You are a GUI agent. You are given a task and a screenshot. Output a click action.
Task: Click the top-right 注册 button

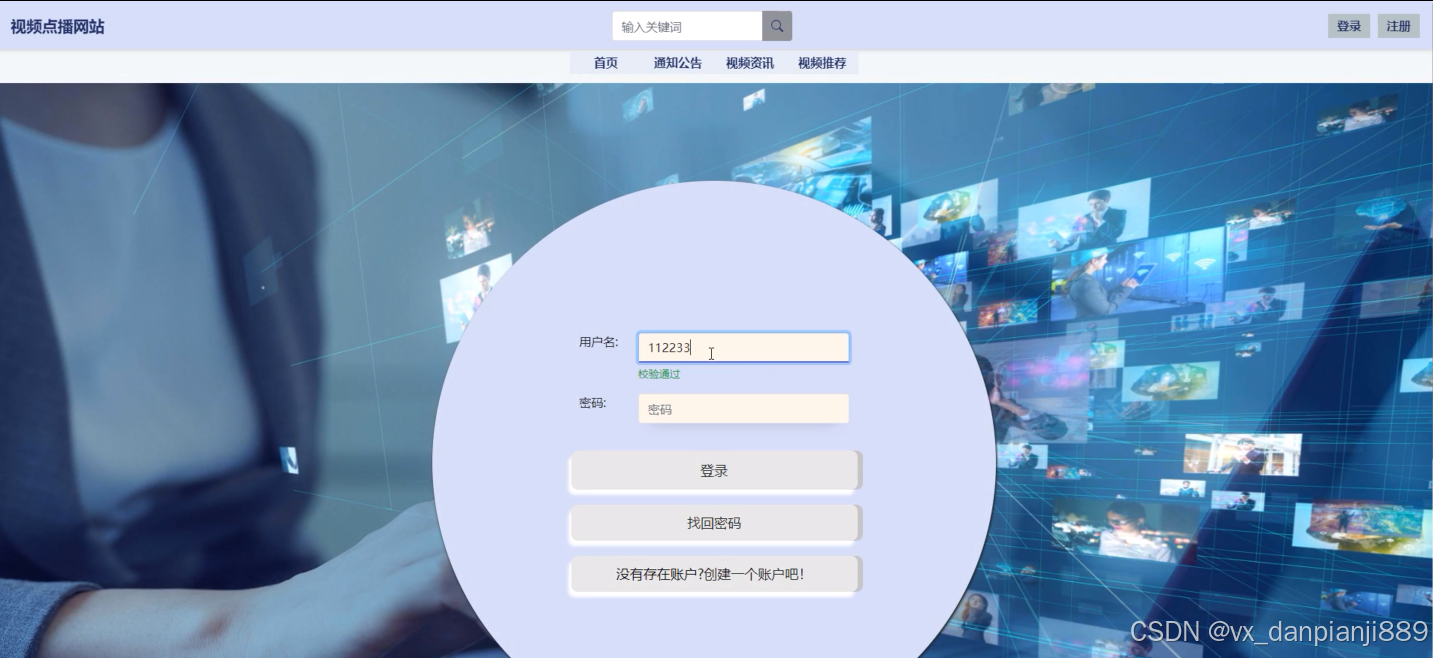pyautogui.click(x=1398, y=26)
